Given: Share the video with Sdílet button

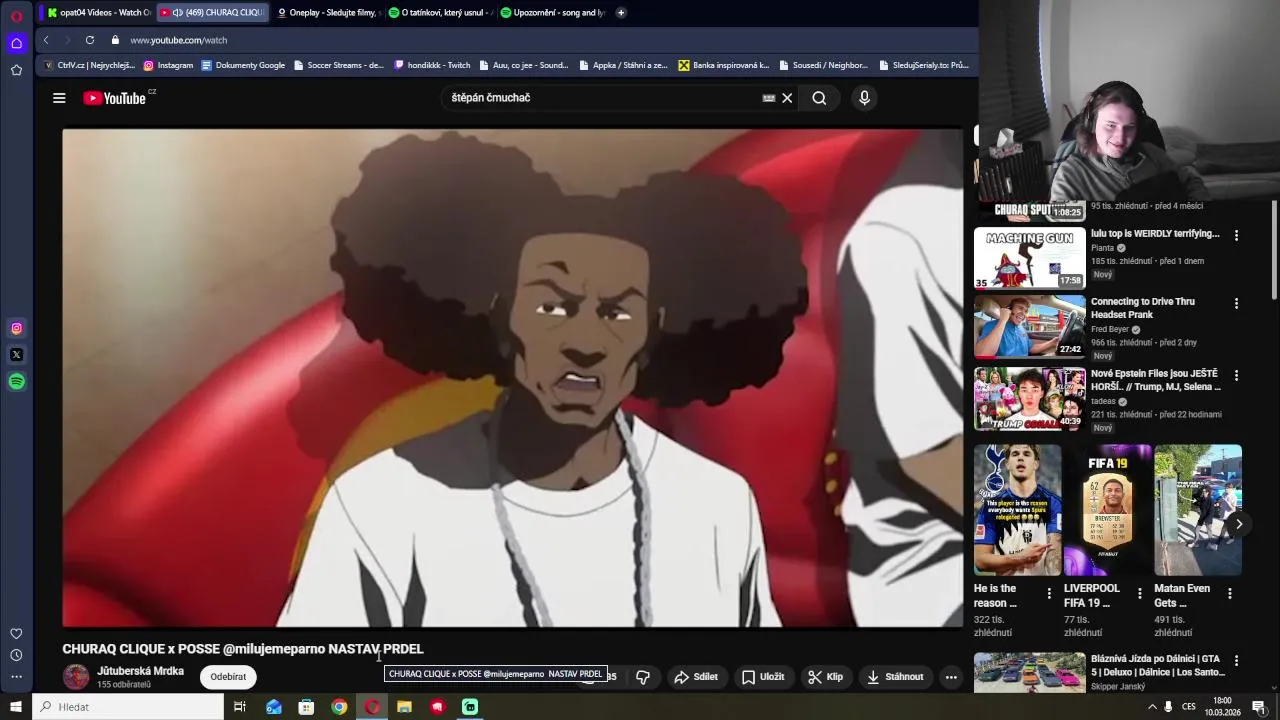Looking at the screenshot, I should click(x=696, y=677).
